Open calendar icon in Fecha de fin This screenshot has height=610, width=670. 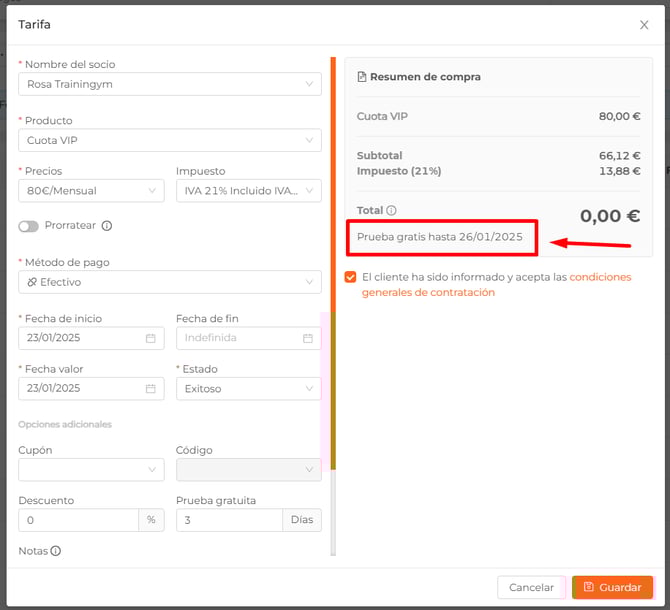coord(308,338)
